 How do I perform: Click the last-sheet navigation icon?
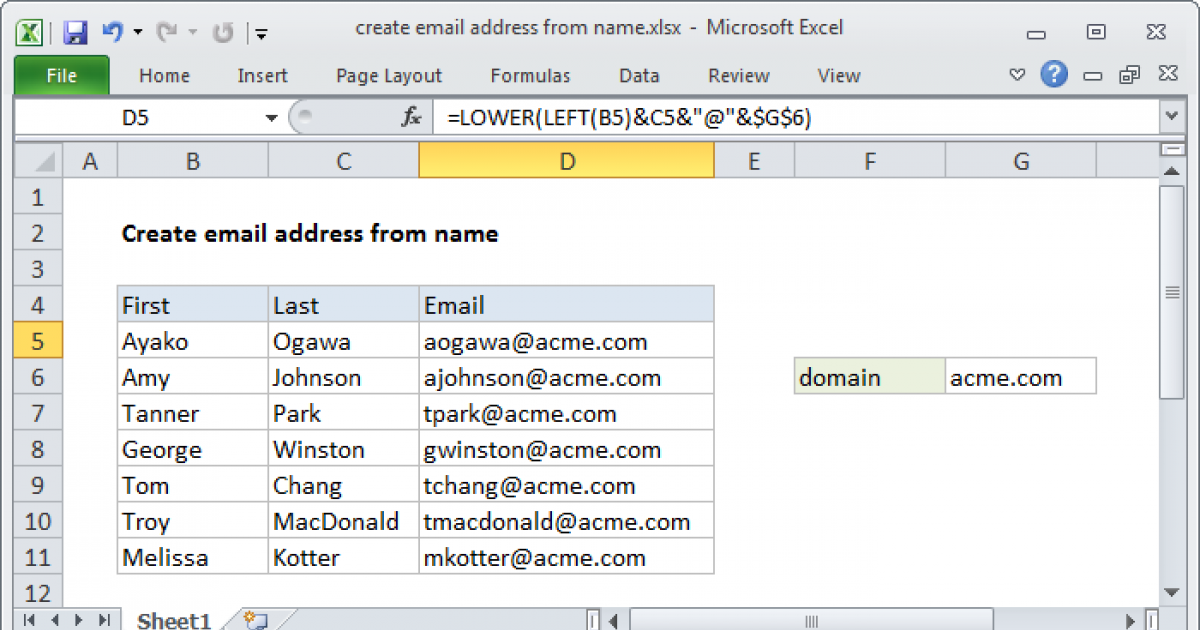[x=106, y=620]
